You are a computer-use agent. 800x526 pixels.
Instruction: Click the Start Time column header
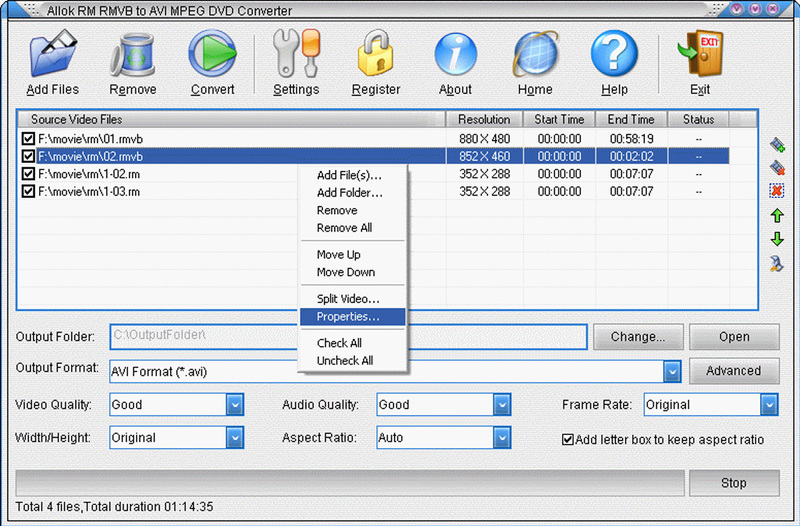pyautogui.click(x=559, y=119)
